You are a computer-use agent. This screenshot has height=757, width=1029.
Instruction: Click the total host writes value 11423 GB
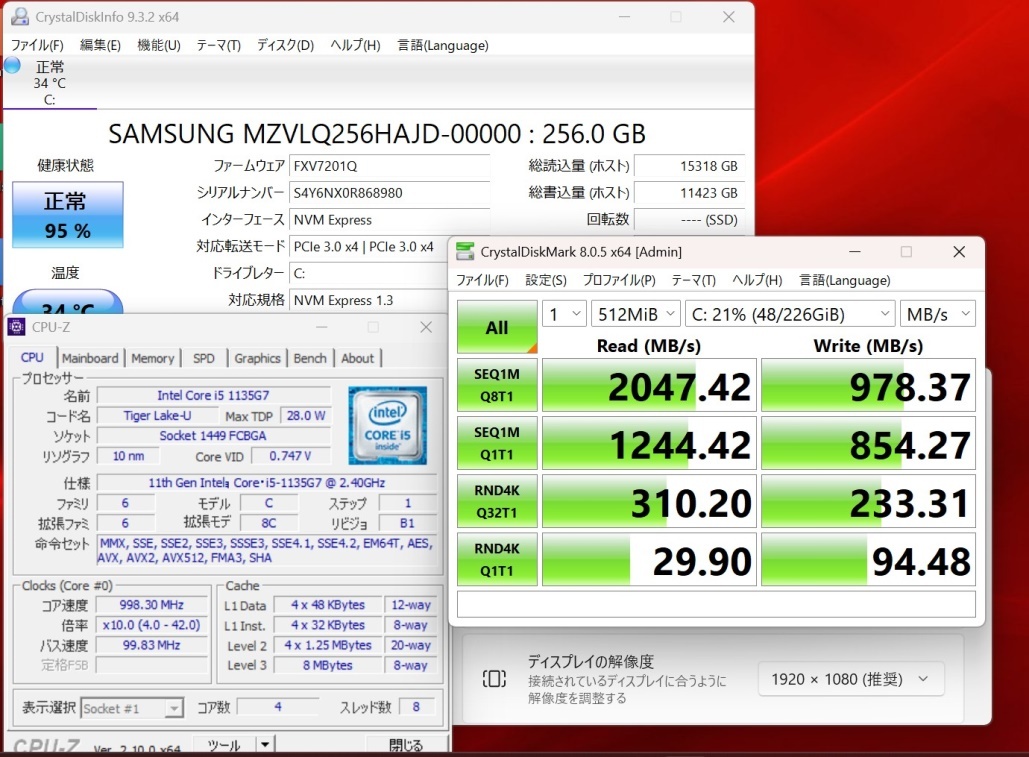[690, 193]
